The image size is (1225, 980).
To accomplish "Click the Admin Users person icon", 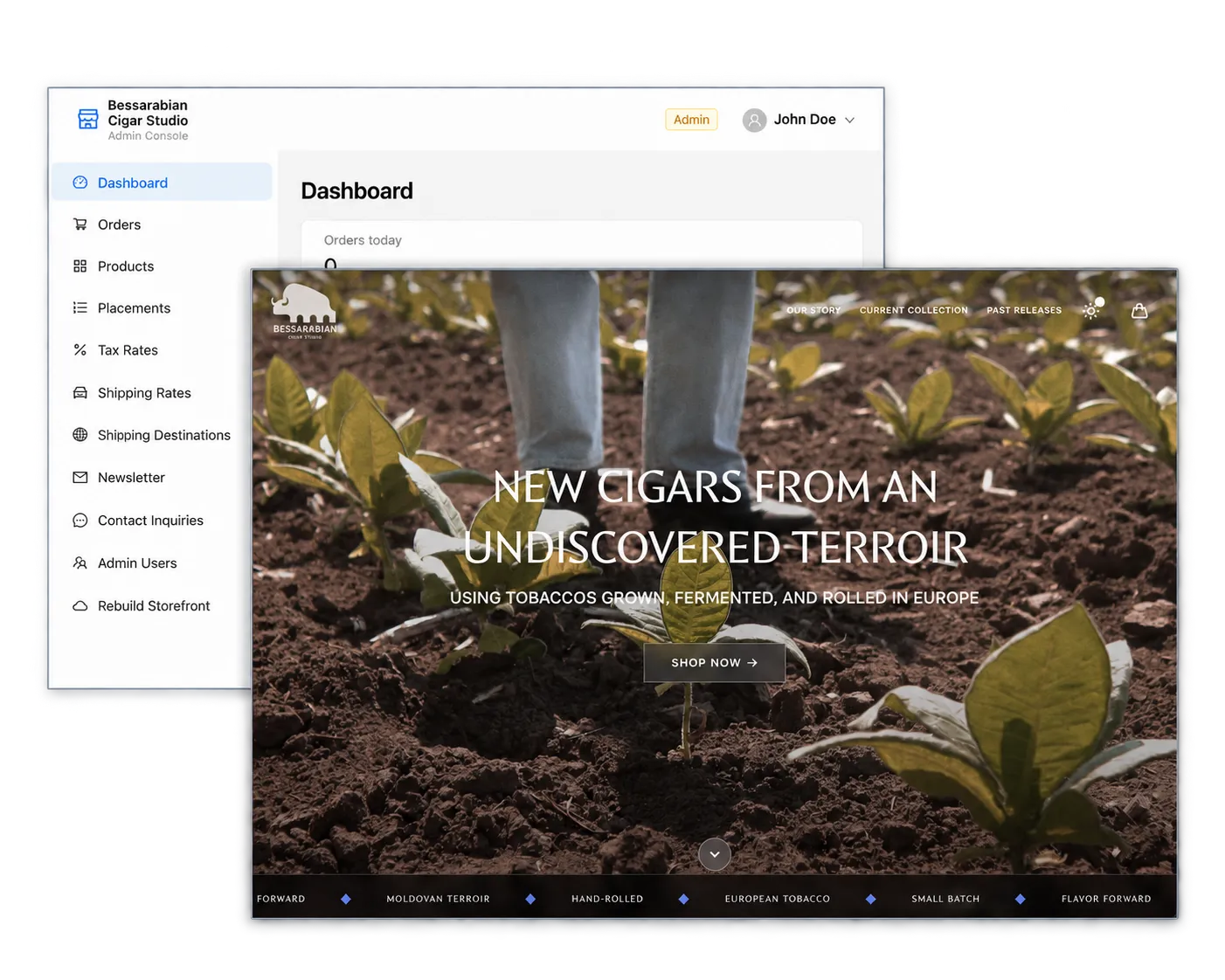I will pos(80,563).
